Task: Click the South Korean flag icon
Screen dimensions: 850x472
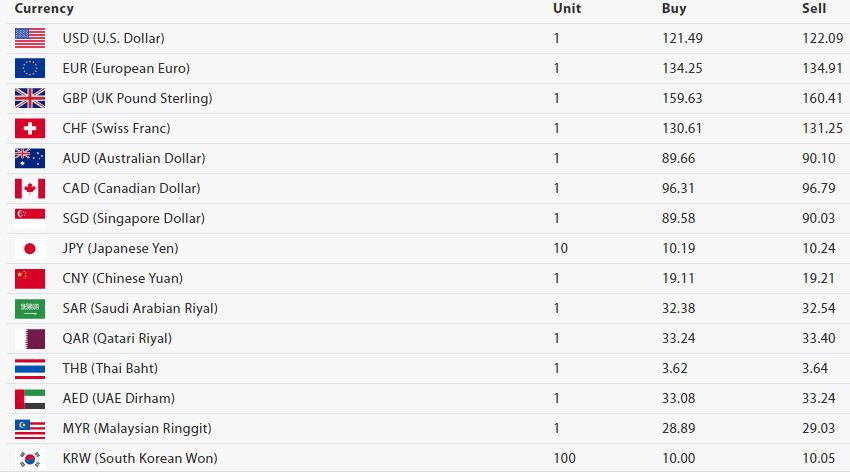Action: [x=30, y=459]
